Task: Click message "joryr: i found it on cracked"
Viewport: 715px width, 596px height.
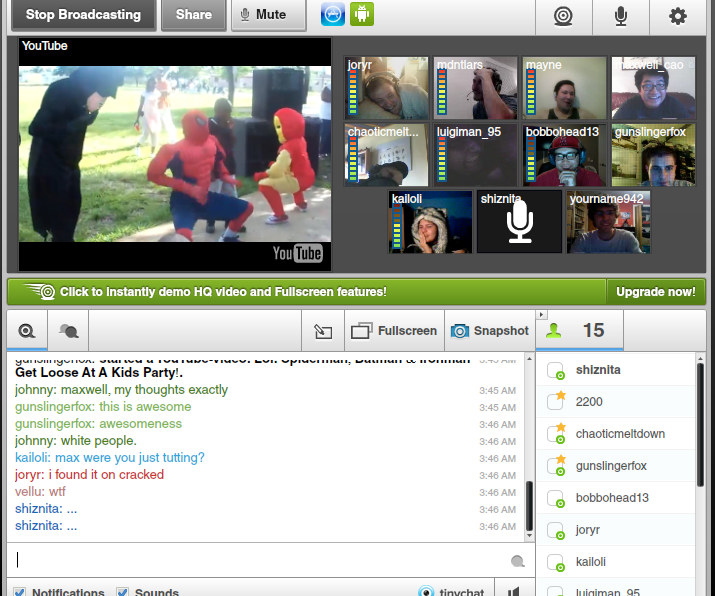Action: point(89,475)
